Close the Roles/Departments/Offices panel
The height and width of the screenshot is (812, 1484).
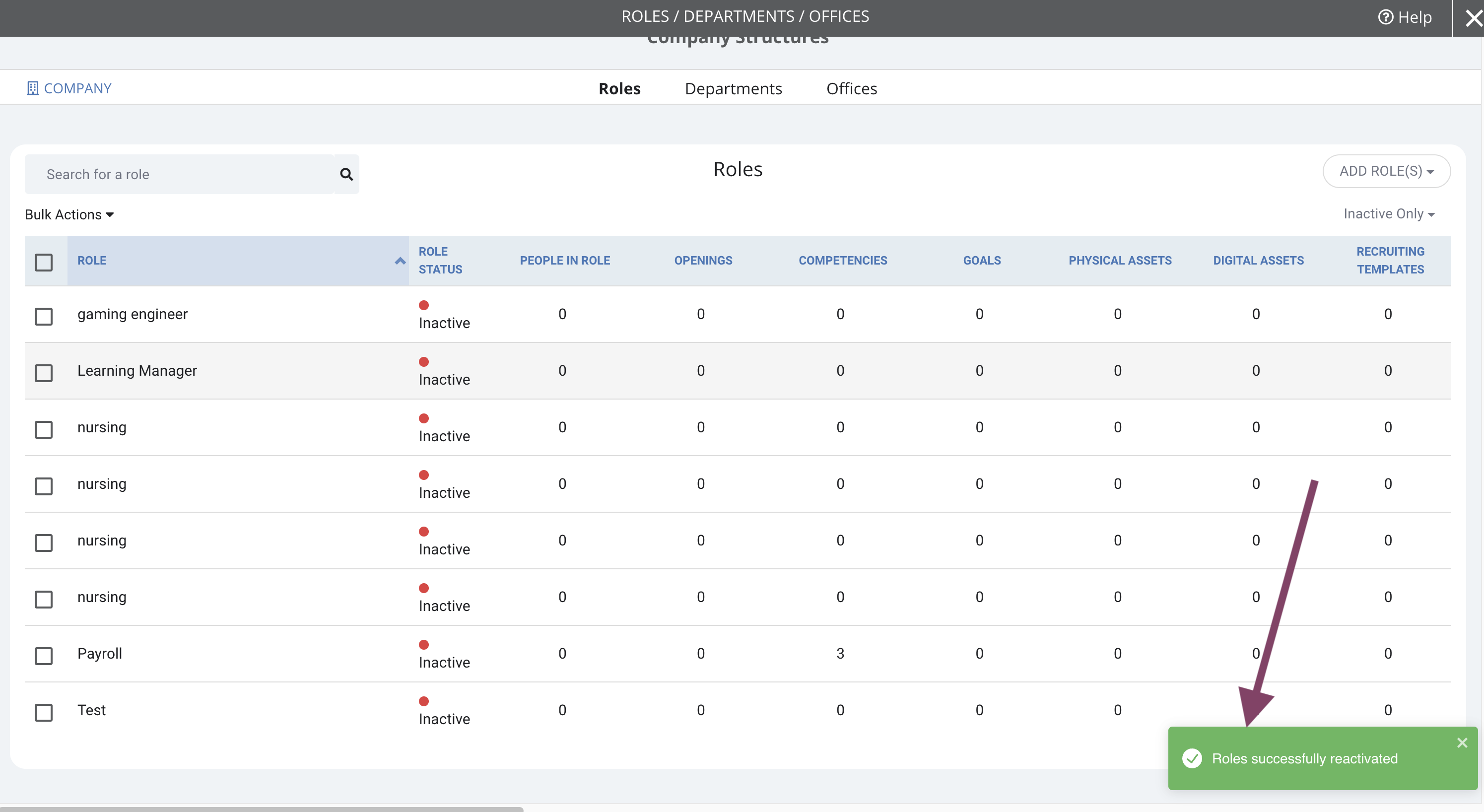tap(1473, 18)
